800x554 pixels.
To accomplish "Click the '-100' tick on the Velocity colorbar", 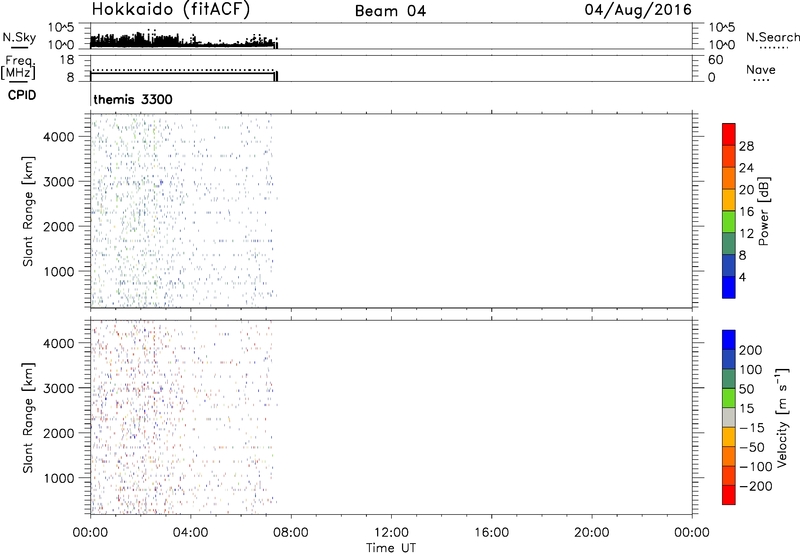I will [756, 467].
